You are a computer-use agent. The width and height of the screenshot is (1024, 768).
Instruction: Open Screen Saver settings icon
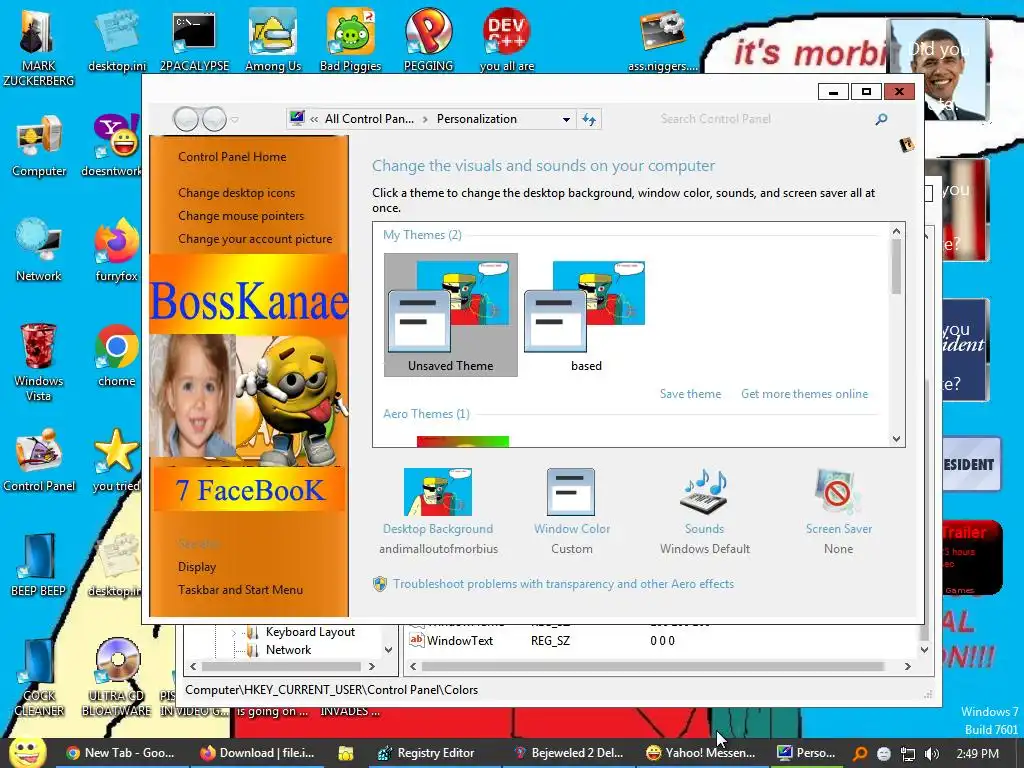pos(838,492)
